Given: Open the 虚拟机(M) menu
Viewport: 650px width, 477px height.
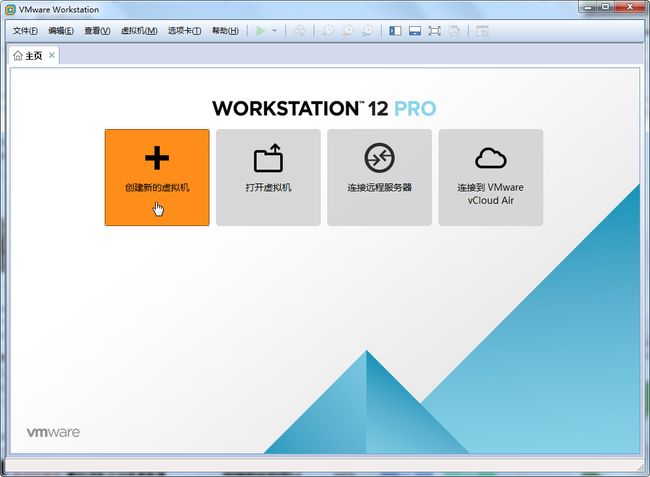Looking at the screenshot, I should 139,31.
